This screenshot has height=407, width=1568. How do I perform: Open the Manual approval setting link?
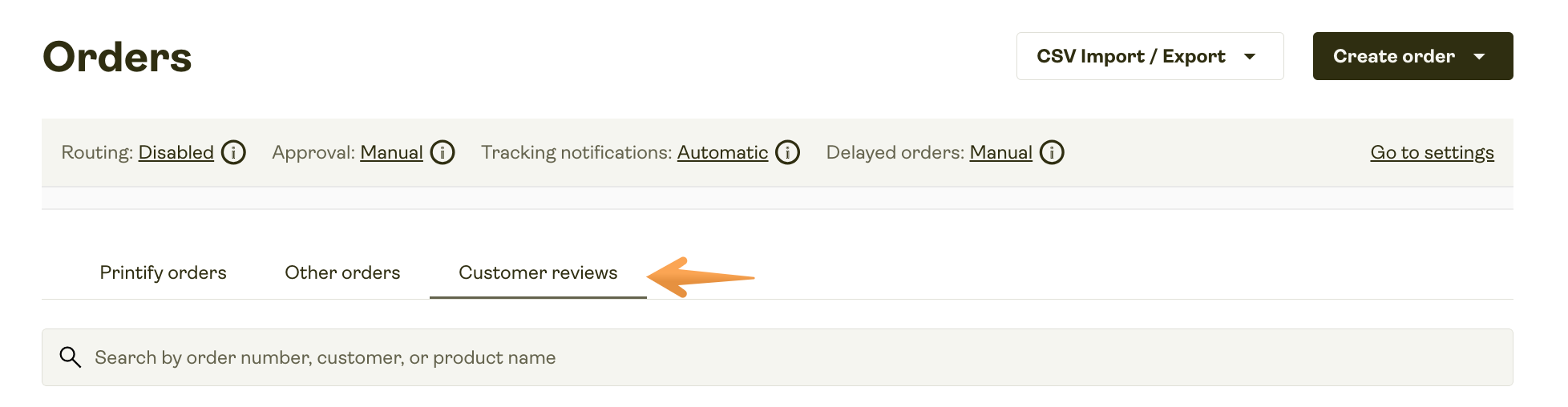pos(391,152)
